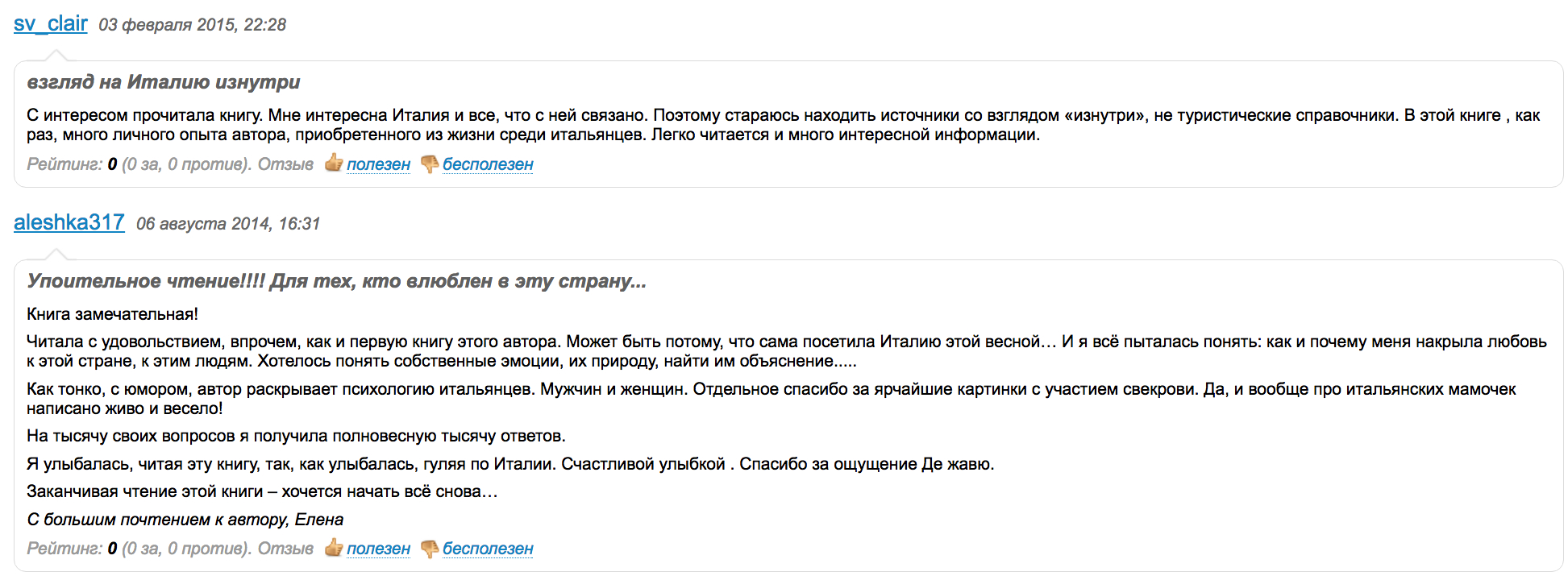Open the sv_clair user profile

pyautogui.click(x=51, y=24)
